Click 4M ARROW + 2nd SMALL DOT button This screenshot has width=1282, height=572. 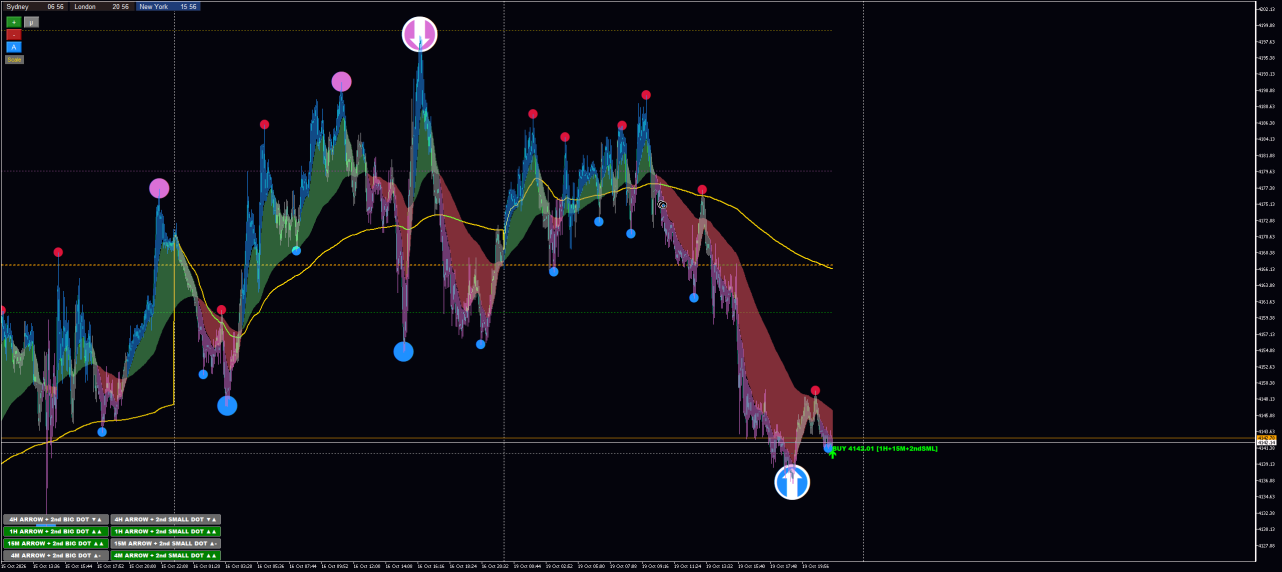(166, 555)
